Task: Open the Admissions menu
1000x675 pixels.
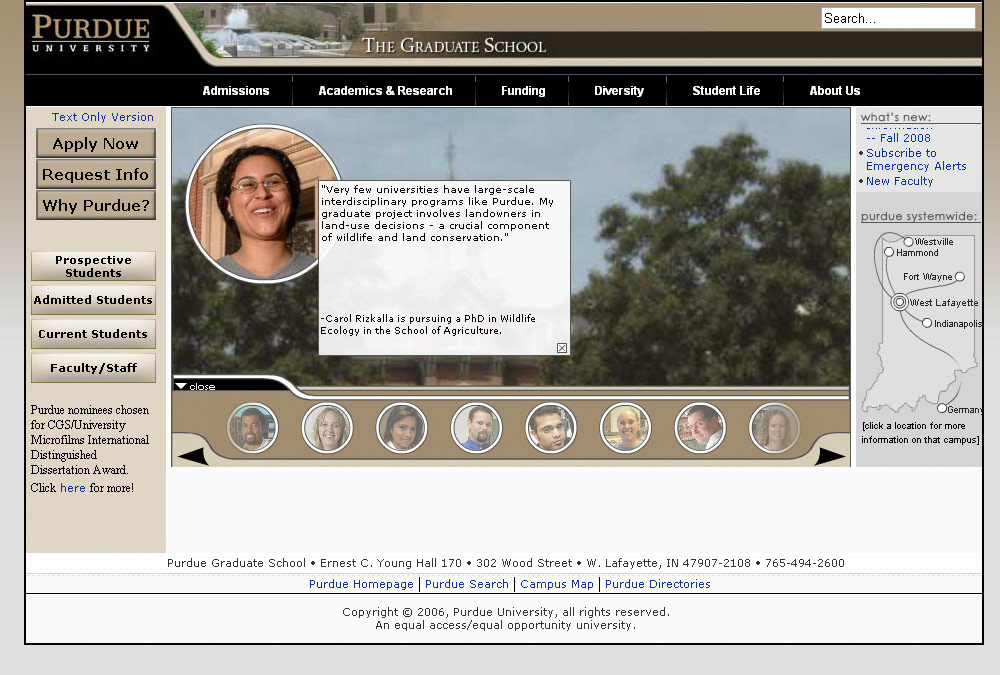Action: (x=236, y=91)
